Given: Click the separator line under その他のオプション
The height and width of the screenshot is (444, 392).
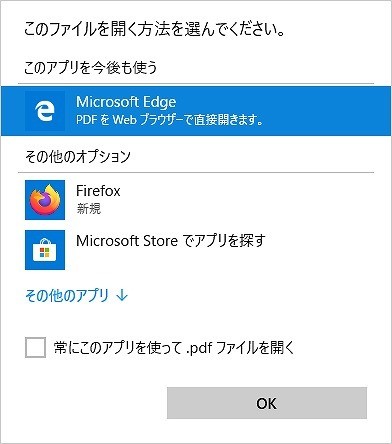Looking at the screenshot, I should (196, 173).
